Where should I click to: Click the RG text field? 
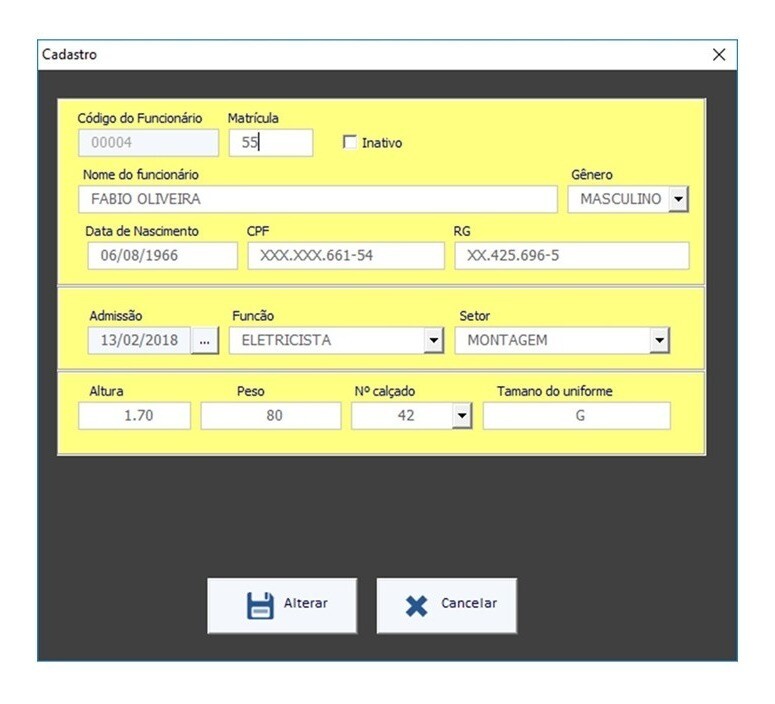pos(571,256)
